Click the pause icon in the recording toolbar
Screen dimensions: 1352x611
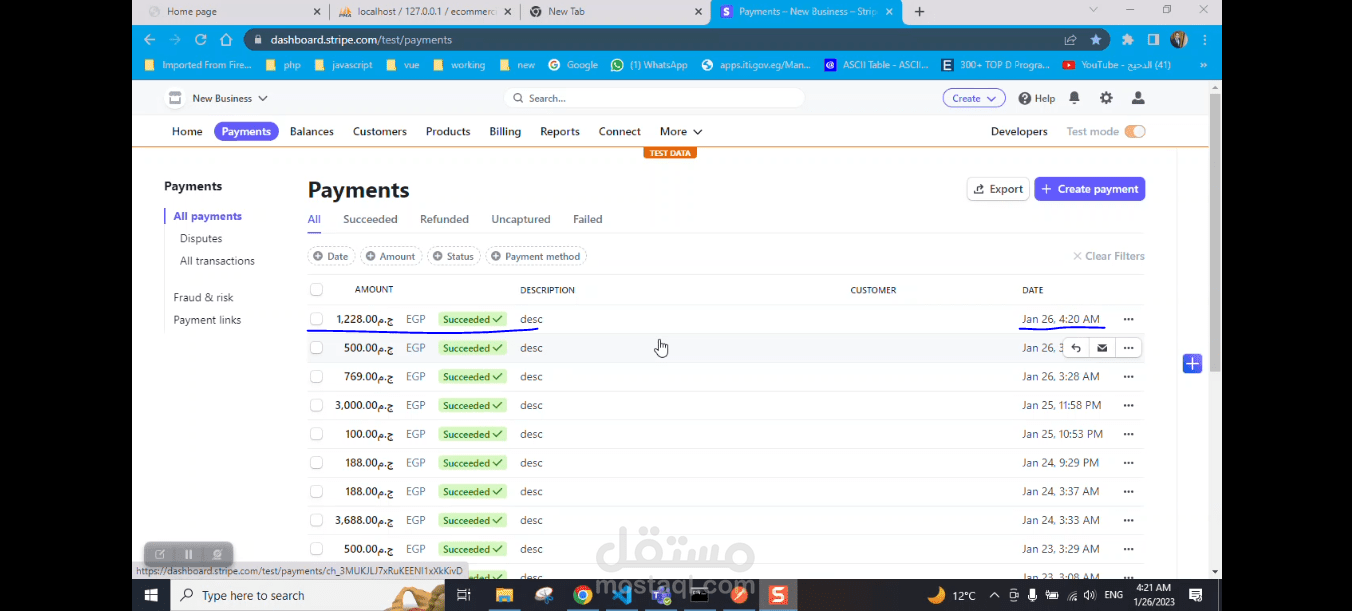[188, 554]
